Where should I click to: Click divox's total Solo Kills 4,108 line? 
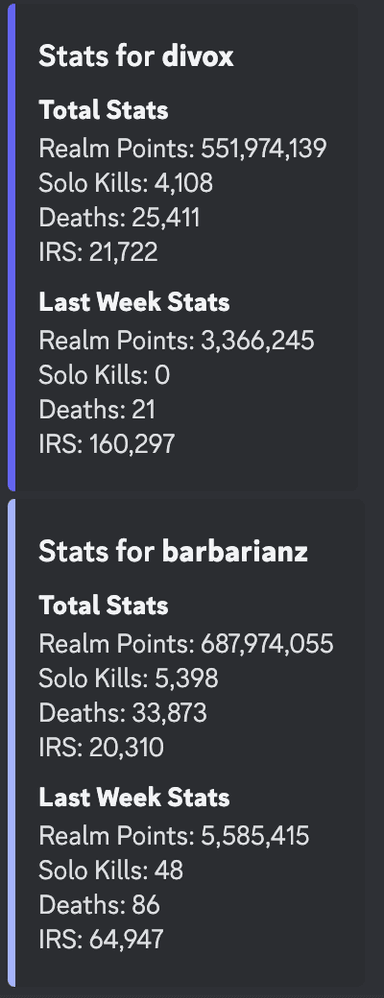tap(126, 183)
